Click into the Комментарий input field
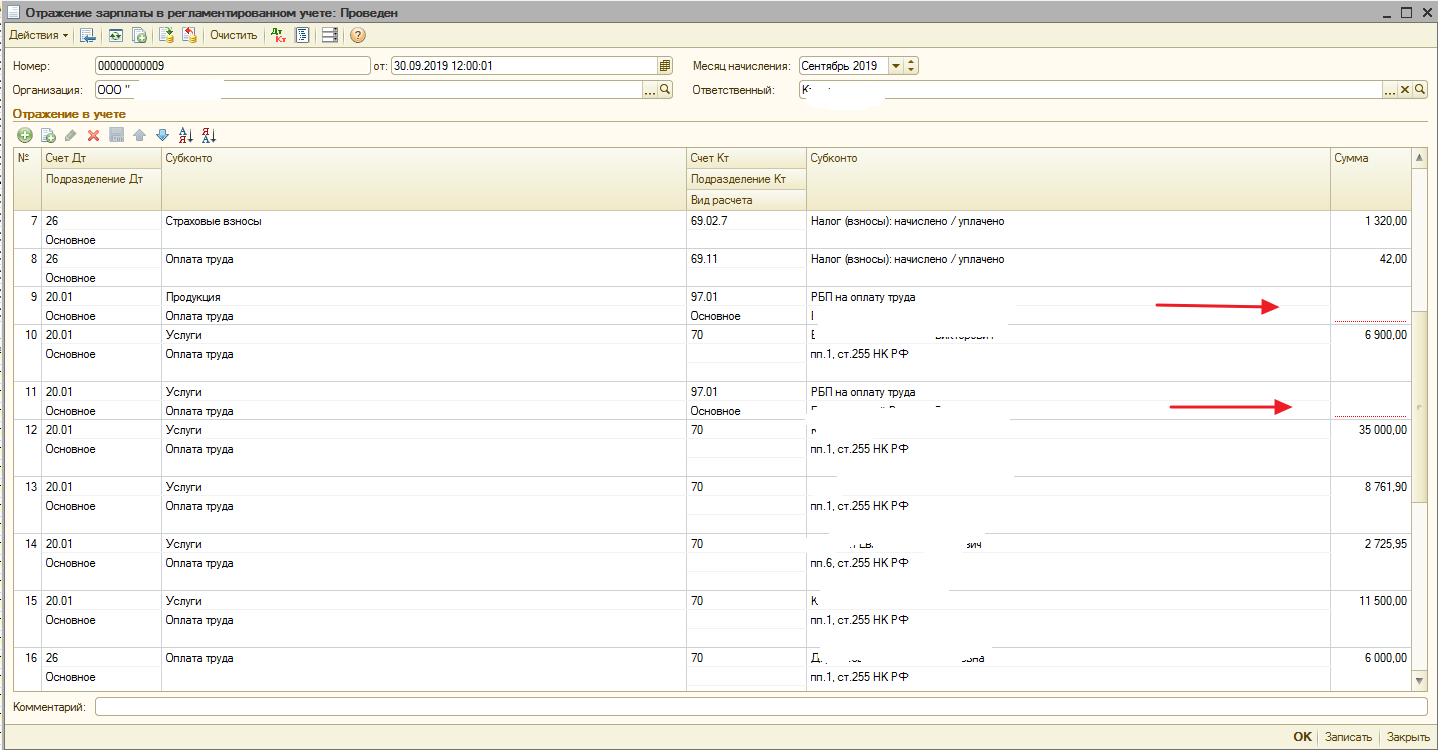The width and height of the screenshot is (1438, 750). [760, 707]
